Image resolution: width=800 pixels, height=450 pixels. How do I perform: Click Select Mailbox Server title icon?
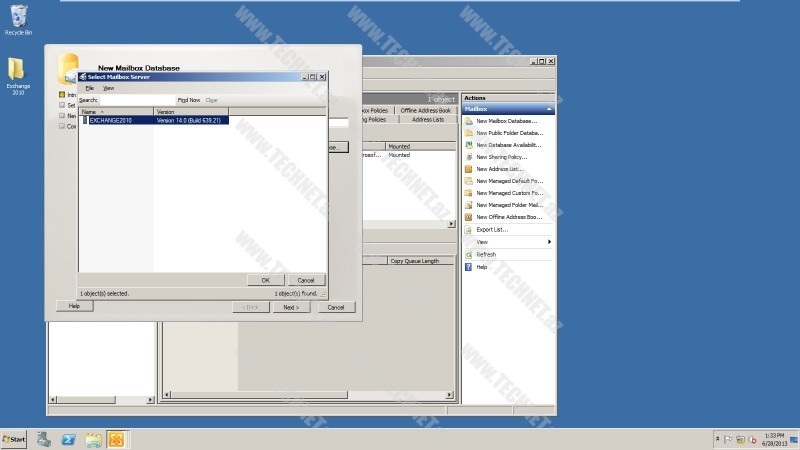point(83,77)
